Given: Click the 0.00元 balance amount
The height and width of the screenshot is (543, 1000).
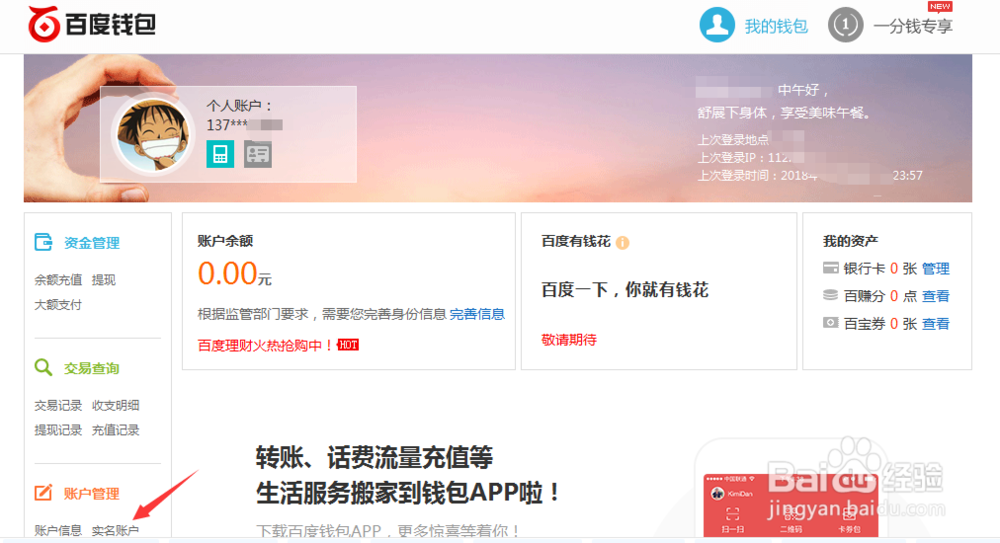Looking at the screenshot, I should [x=235, y=274].
